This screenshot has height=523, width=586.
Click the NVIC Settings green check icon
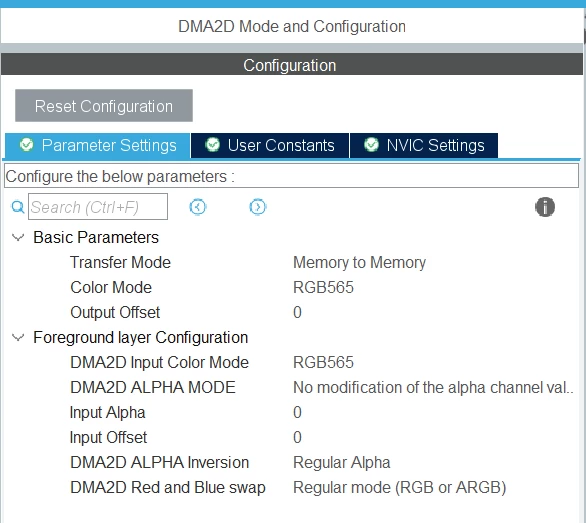[x=371, y=144]
